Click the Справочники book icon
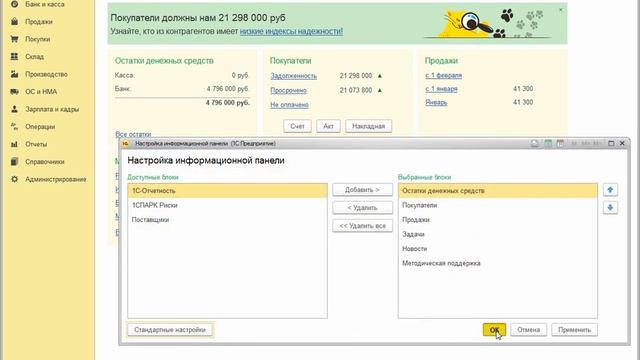This screenshot has height=360, width=640. point(14,162)
